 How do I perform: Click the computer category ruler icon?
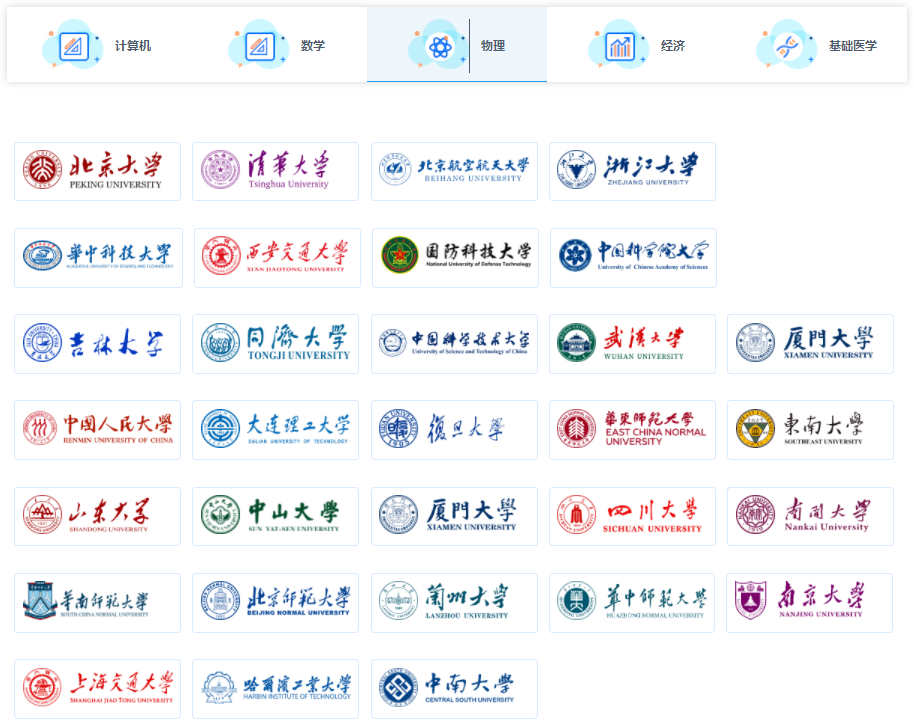pos(73,47)
